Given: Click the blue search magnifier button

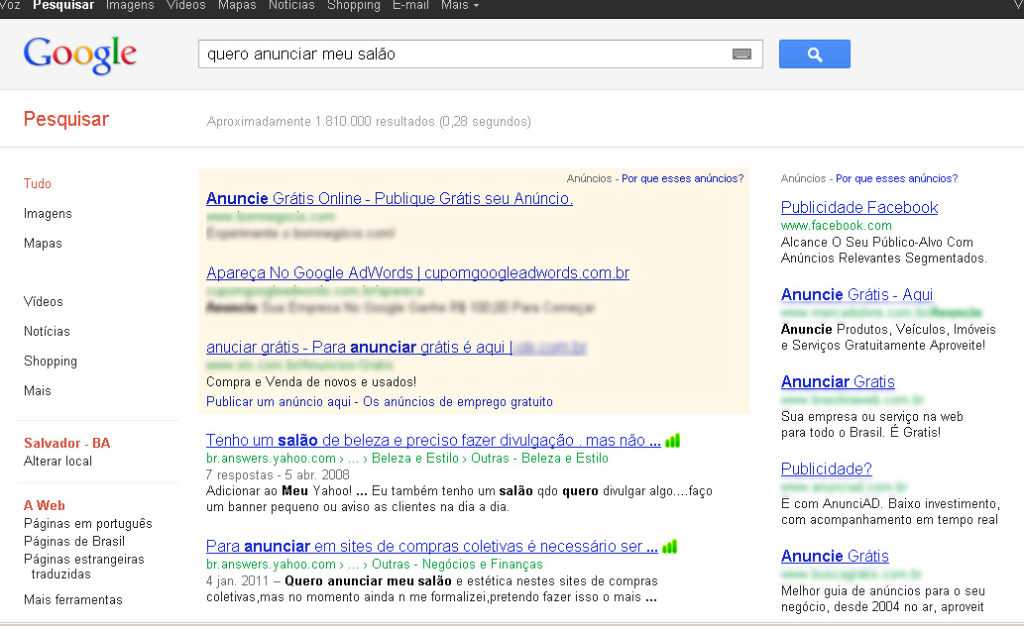Looking at the screenshot, I should pyautogui.click(x=814, y=54).
